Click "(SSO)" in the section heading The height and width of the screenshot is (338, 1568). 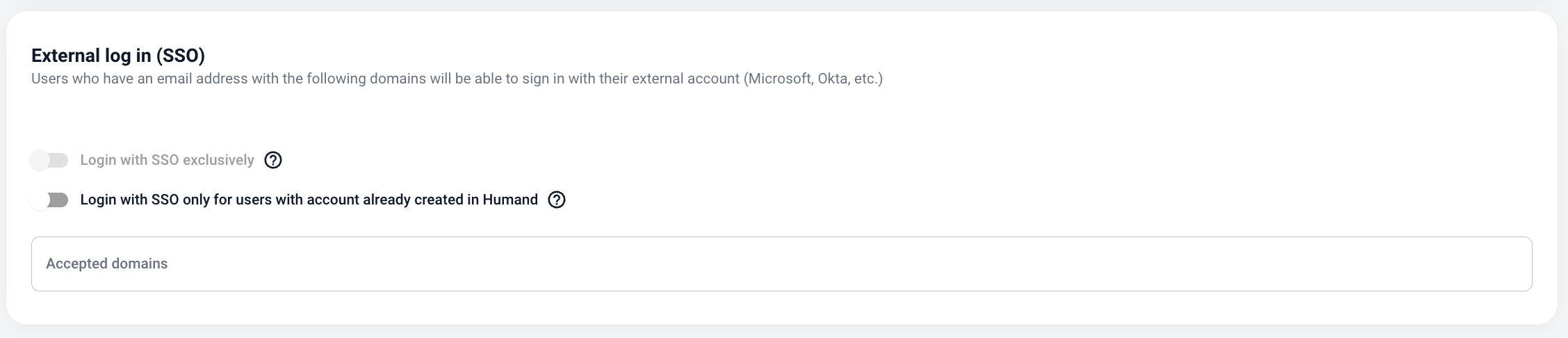(180, 56)
